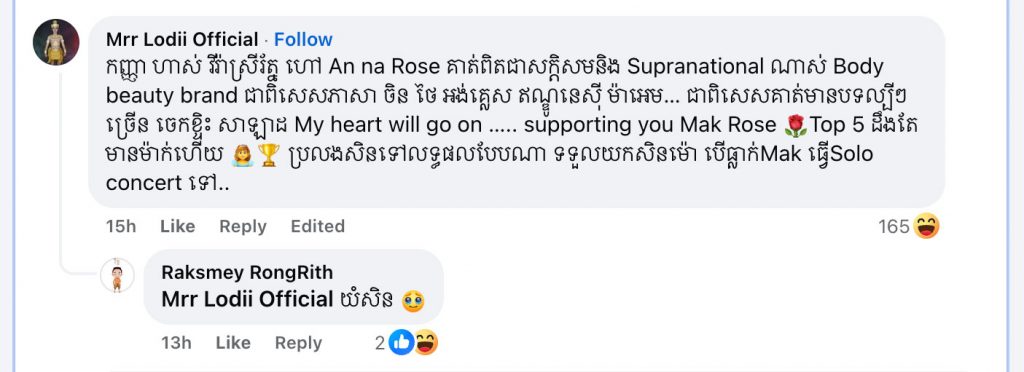Open the 13h reply timestamp
The width and height of the screenshot is (1024, 372).
tap(176, 343)
